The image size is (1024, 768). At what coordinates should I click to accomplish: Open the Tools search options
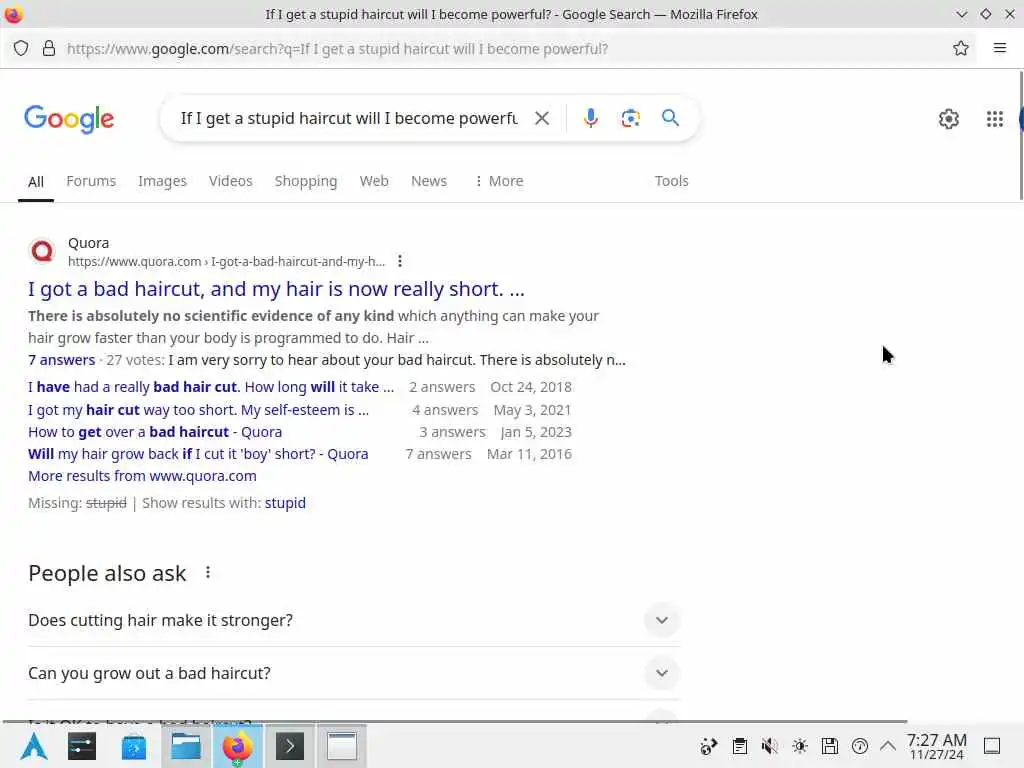pyautogui.click(x=671, y=181)
